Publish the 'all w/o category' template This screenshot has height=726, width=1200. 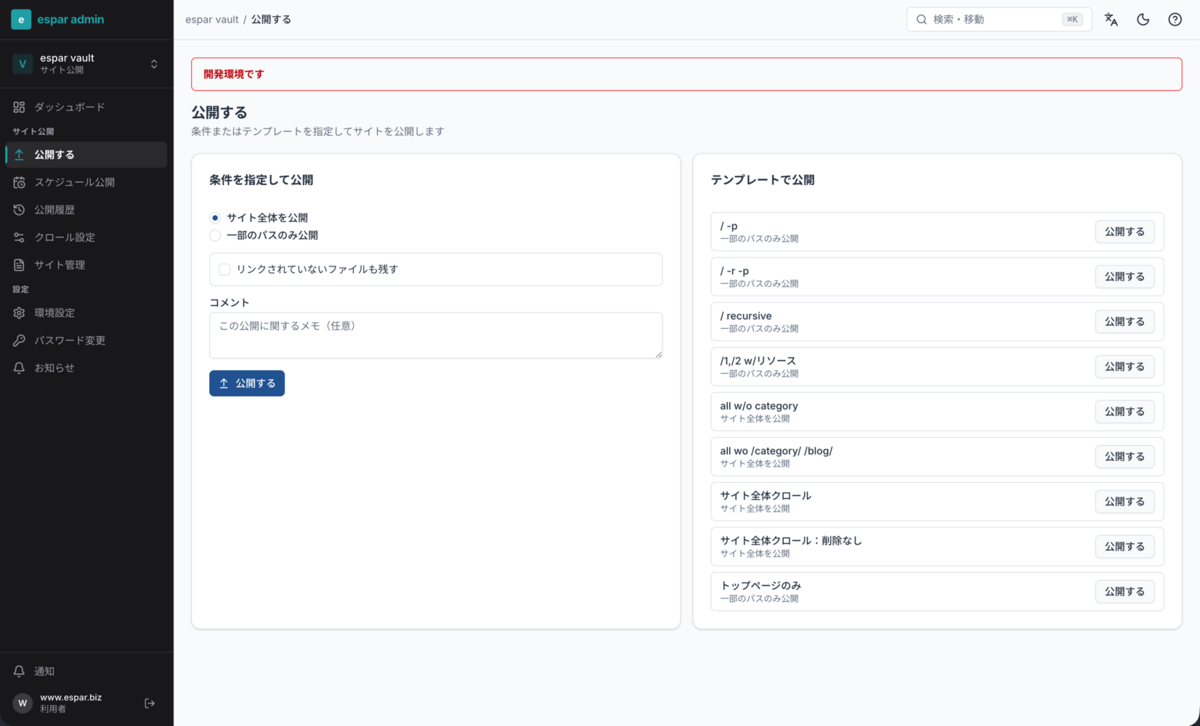pos(1125,412)
